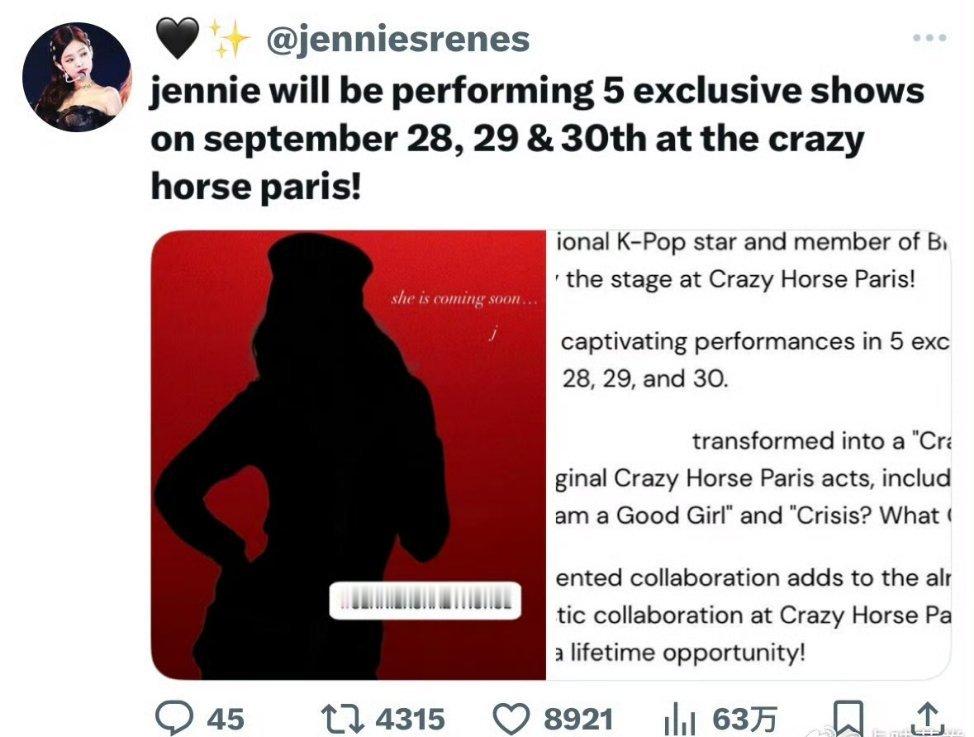The width and height of the screenshot is (974, 737).
Task: Open the press release text image
Action: click(749, 455)
